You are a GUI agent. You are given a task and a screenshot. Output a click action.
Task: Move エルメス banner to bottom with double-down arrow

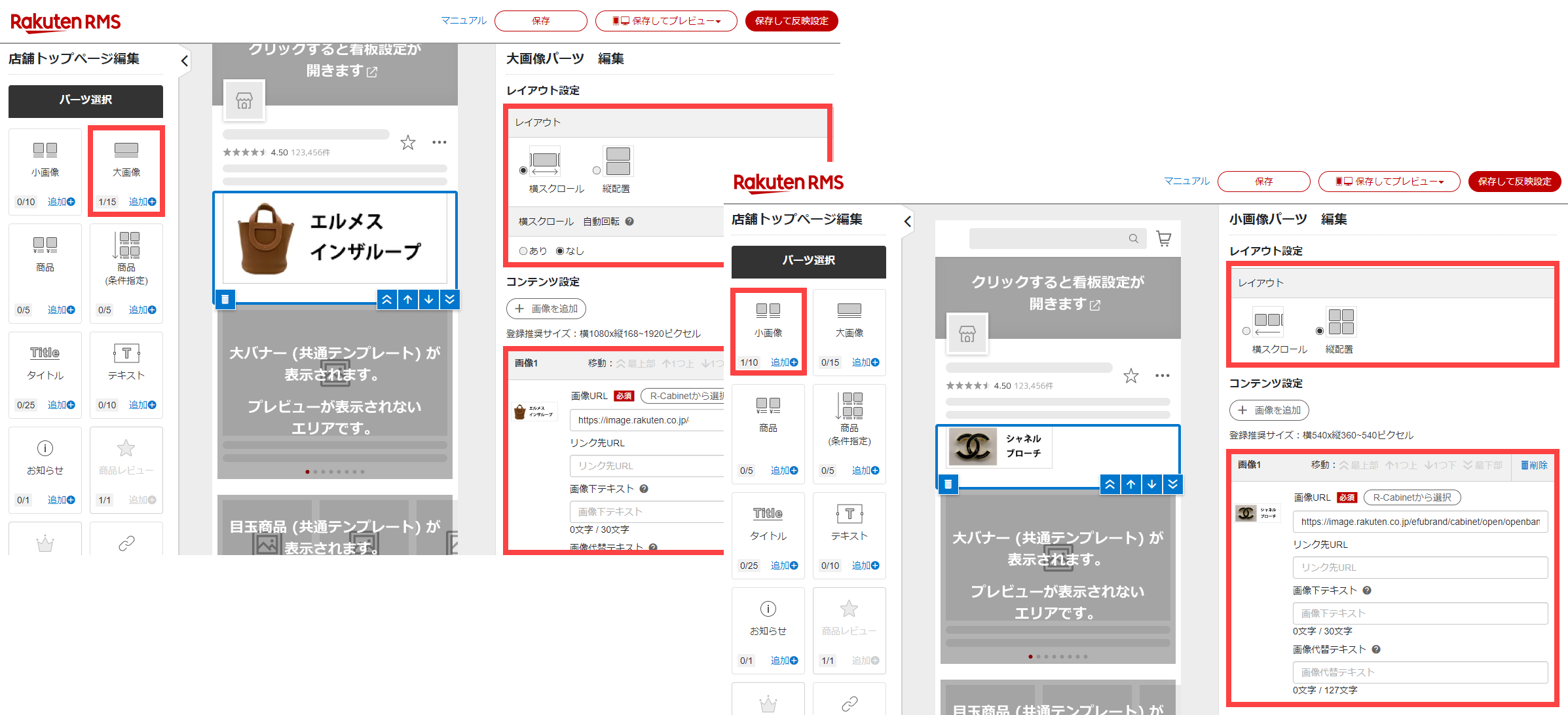pos(450,300)
